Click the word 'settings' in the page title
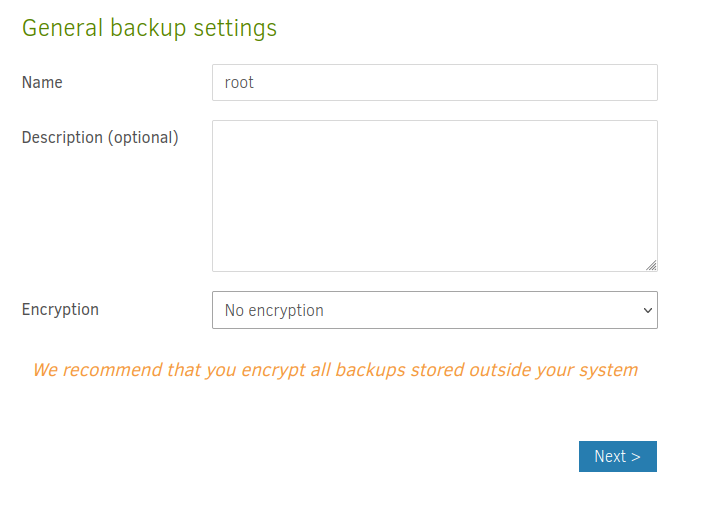This screenshot has width=702, height=505. [x=236, y=28]
